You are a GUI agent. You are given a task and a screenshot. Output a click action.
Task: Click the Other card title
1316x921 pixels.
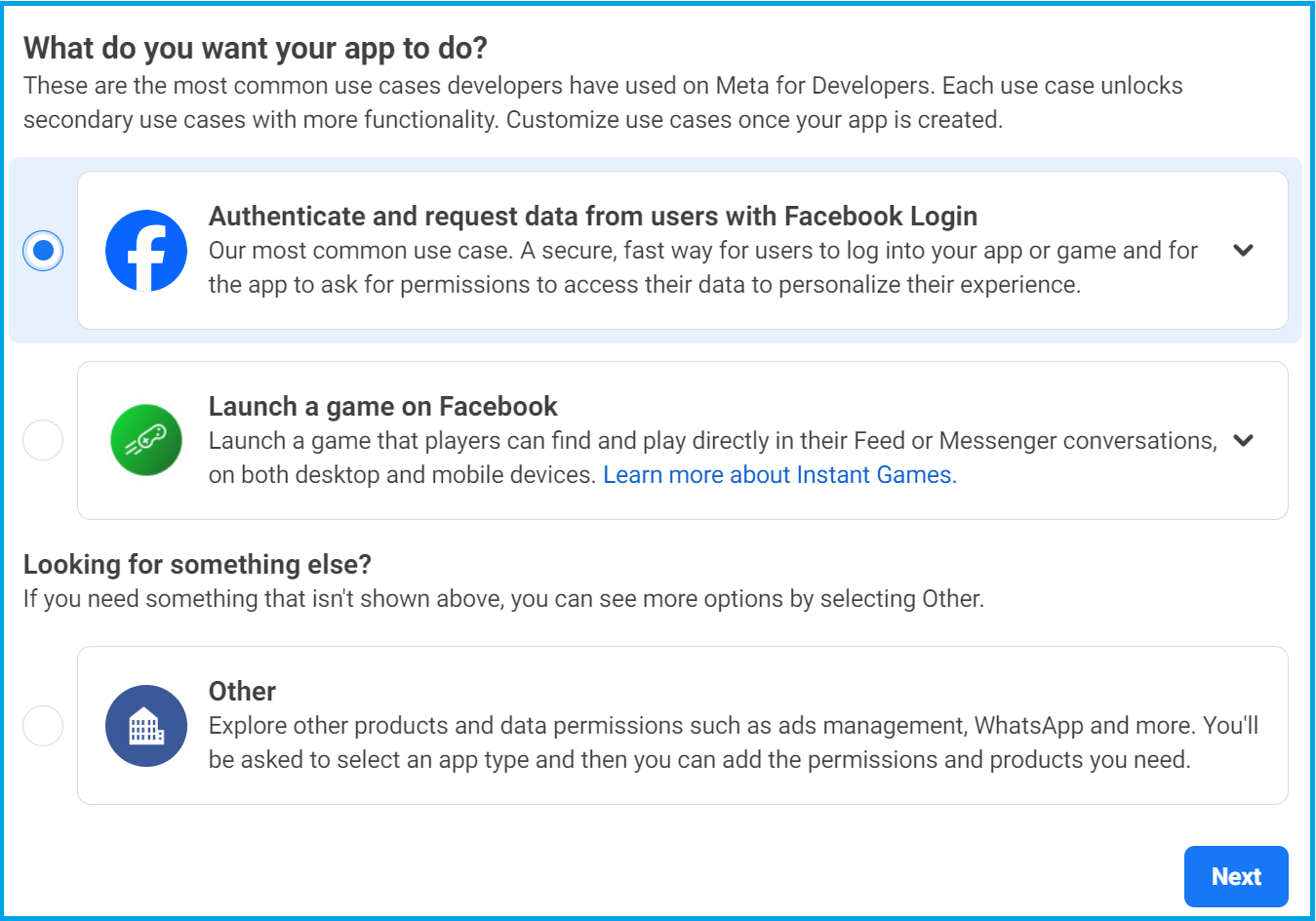coord(242,691)
